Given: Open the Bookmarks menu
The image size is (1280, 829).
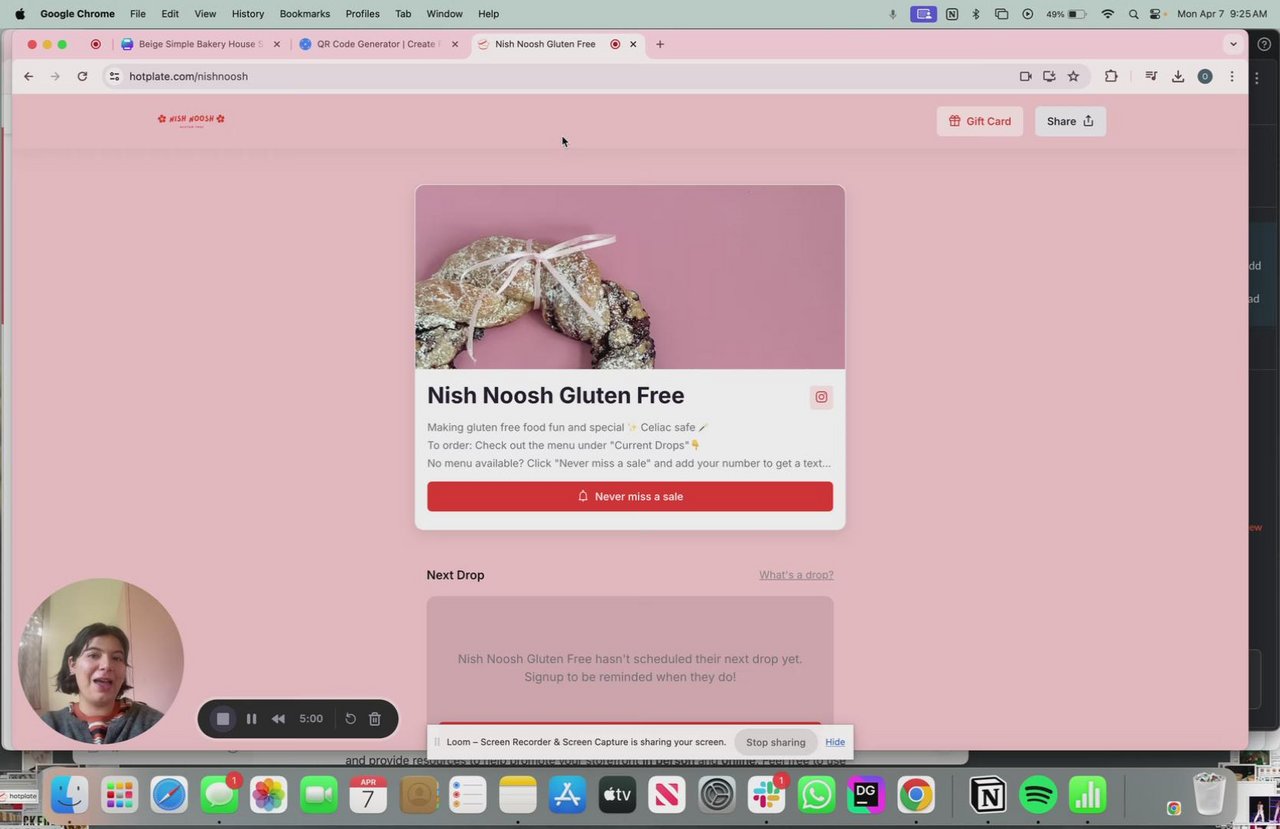Looking at the screenshot, I should click(x=305, y=14).
